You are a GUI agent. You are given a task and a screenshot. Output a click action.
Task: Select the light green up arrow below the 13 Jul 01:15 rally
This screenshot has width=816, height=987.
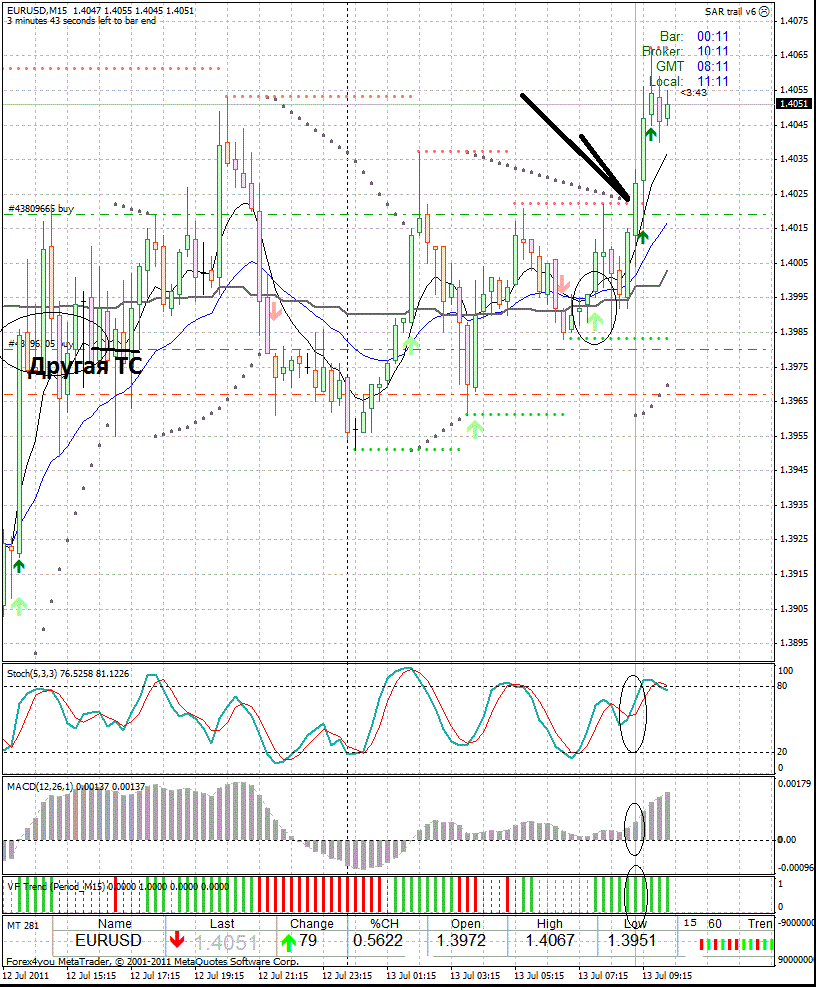pyautogui.click(x=411, y=345)
